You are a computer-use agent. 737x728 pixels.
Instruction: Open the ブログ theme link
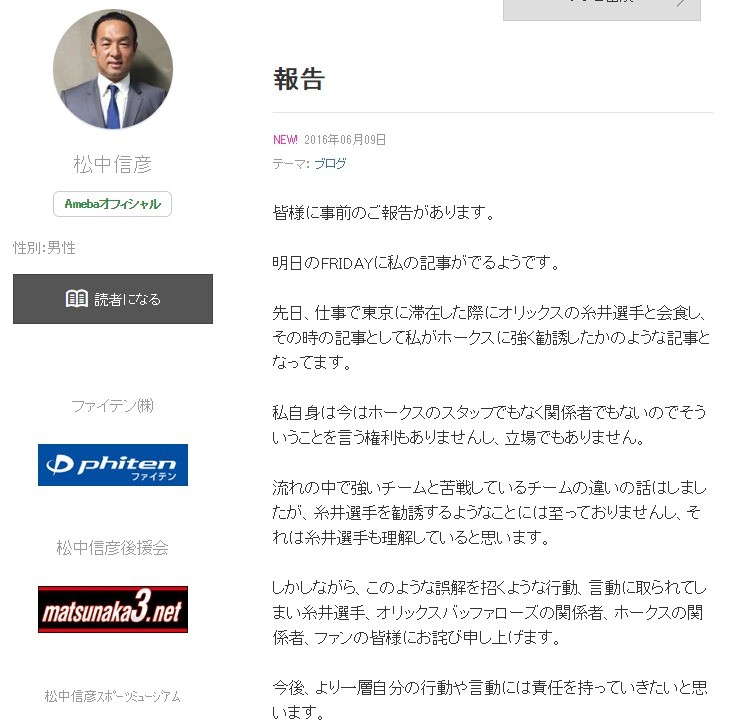click(x=330, y=164)
